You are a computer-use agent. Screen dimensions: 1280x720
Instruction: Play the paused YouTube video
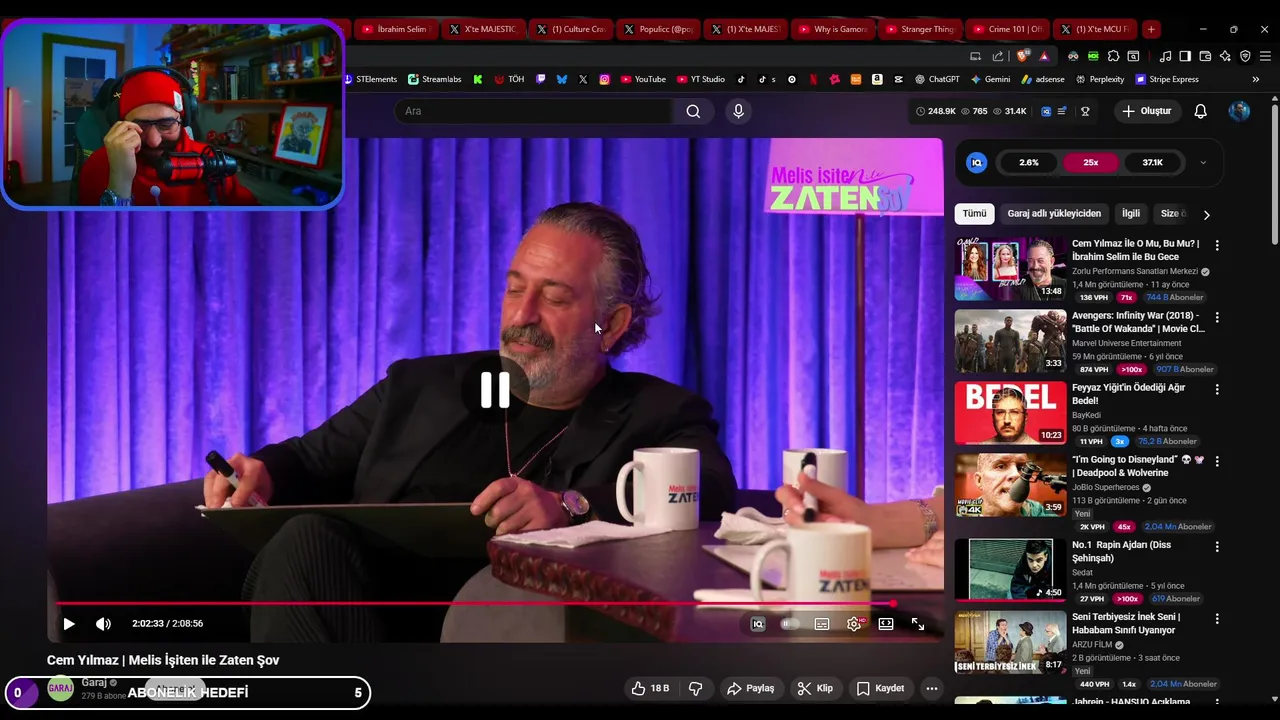(69, 624)
